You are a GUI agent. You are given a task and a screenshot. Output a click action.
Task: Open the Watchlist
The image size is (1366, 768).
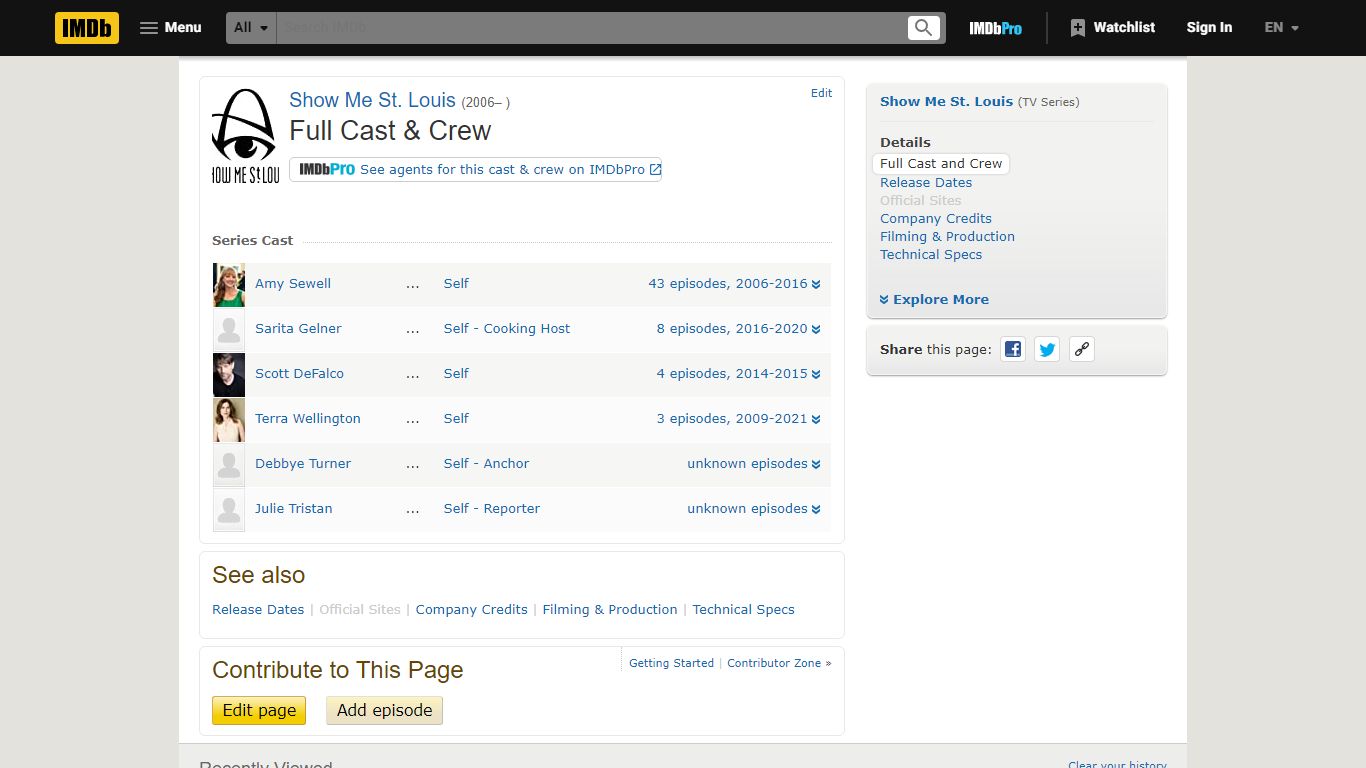pos(1112,28)
